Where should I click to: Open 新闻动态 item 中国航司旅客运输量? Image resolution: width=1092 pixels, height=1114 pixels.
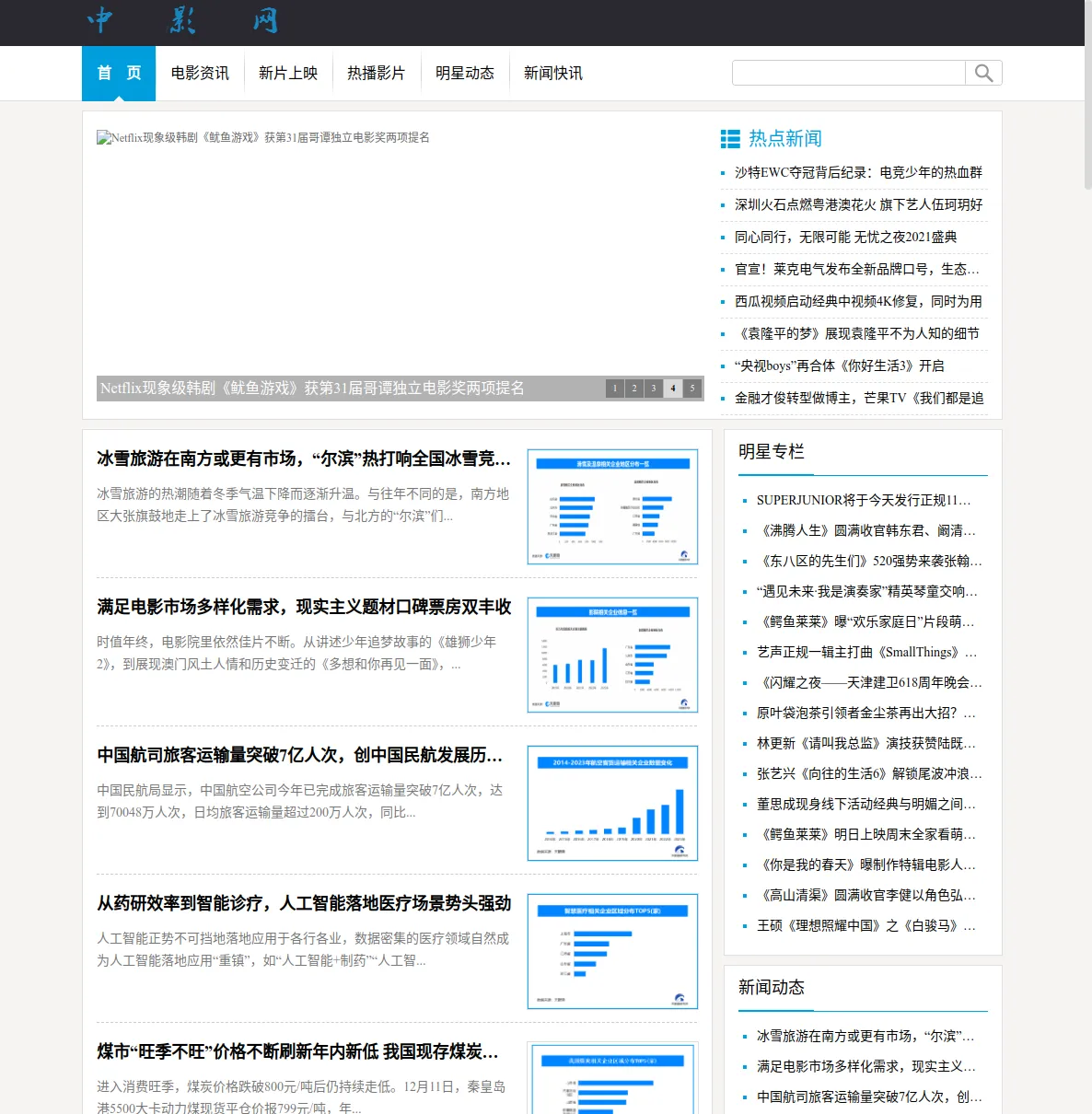(869, 1097)
